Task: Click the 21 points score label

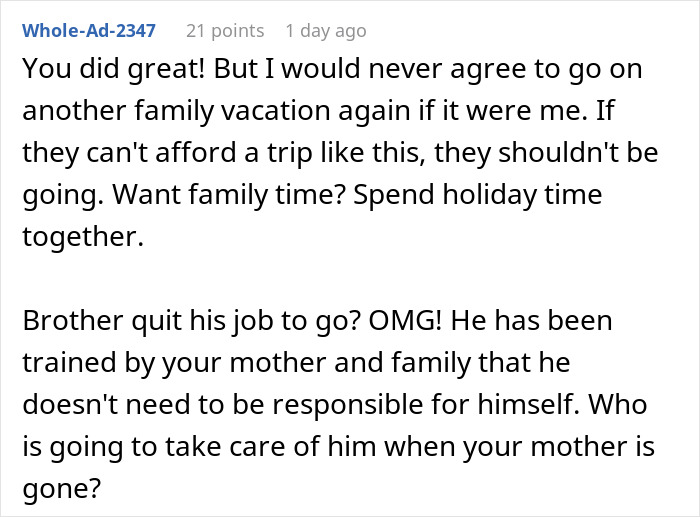Action: tap(225, 31)
